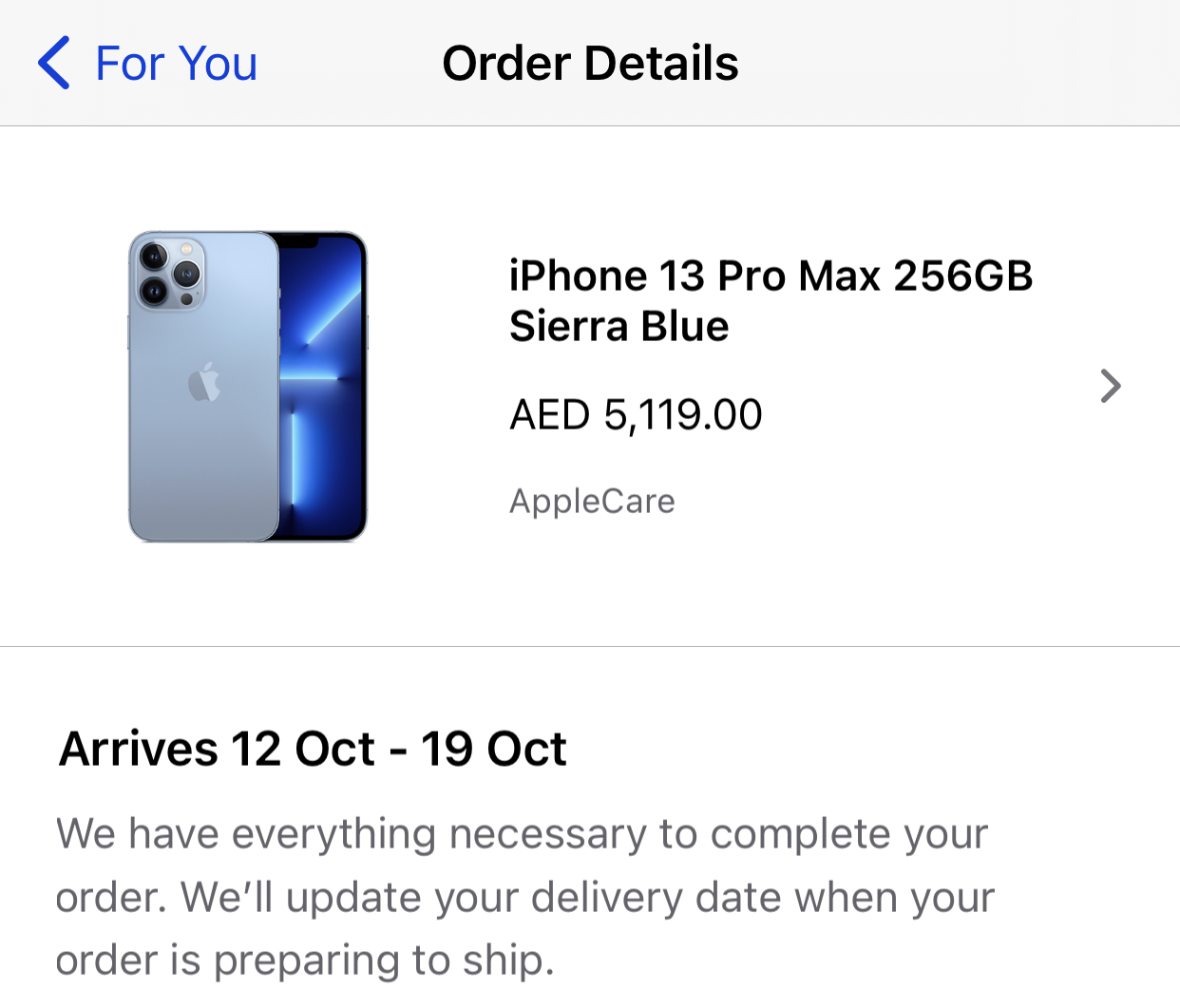Tap the empty navigation bar area right of the title
This screenshot has width=1180, height=1008.
(x=960, y=64)
